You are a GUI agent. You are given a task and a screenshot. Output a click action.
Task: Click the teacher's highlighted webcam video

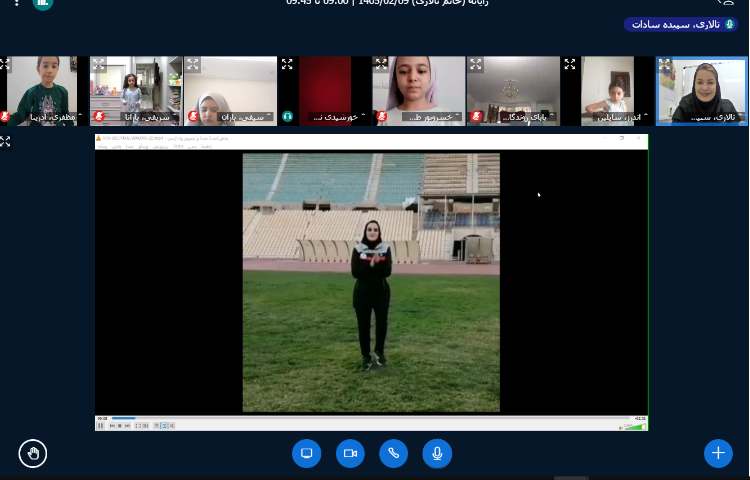pyautogui.click(x=701, y=91)
